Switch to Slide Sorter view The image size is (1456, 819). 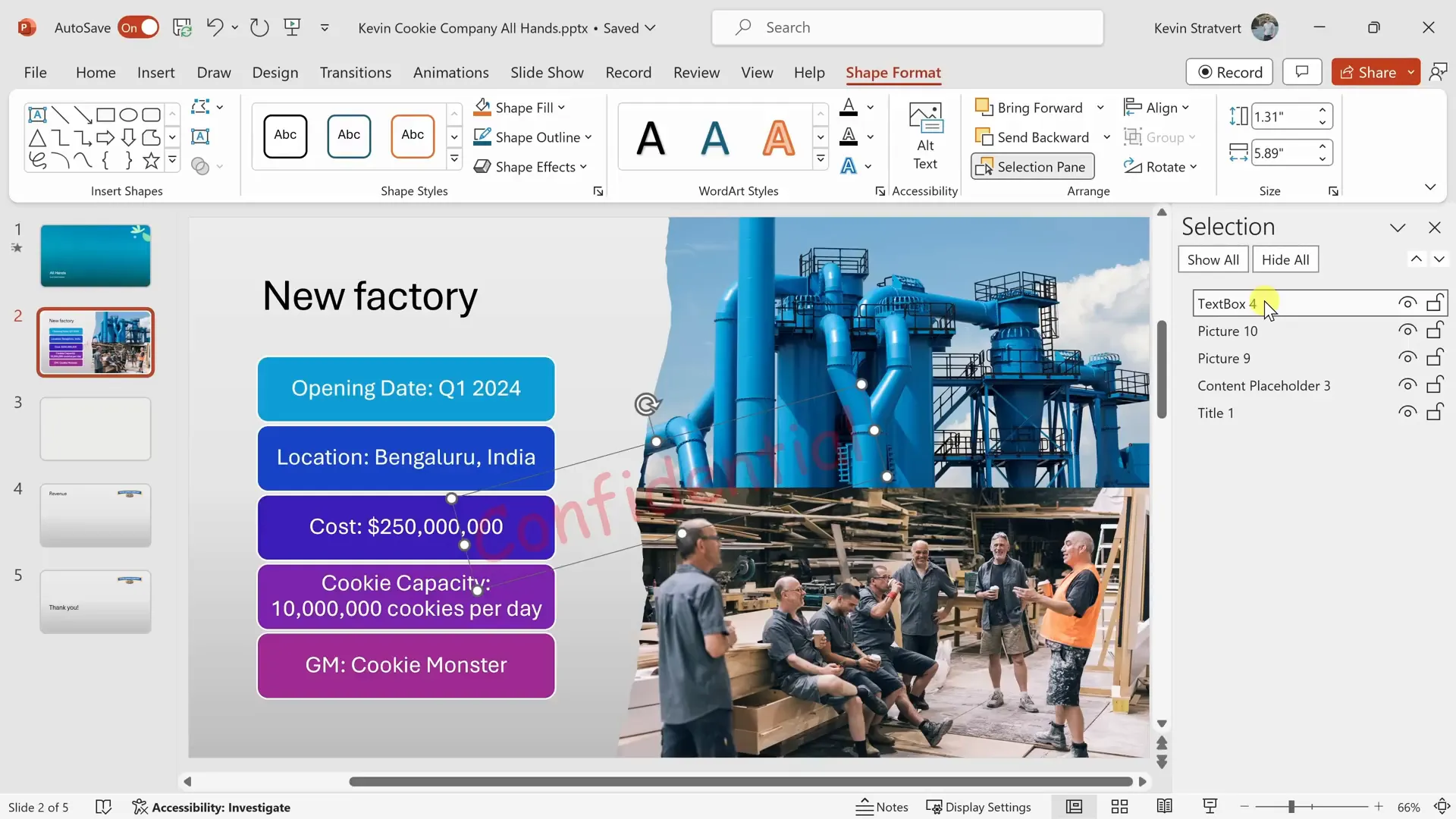click(x=1119, y=807)
